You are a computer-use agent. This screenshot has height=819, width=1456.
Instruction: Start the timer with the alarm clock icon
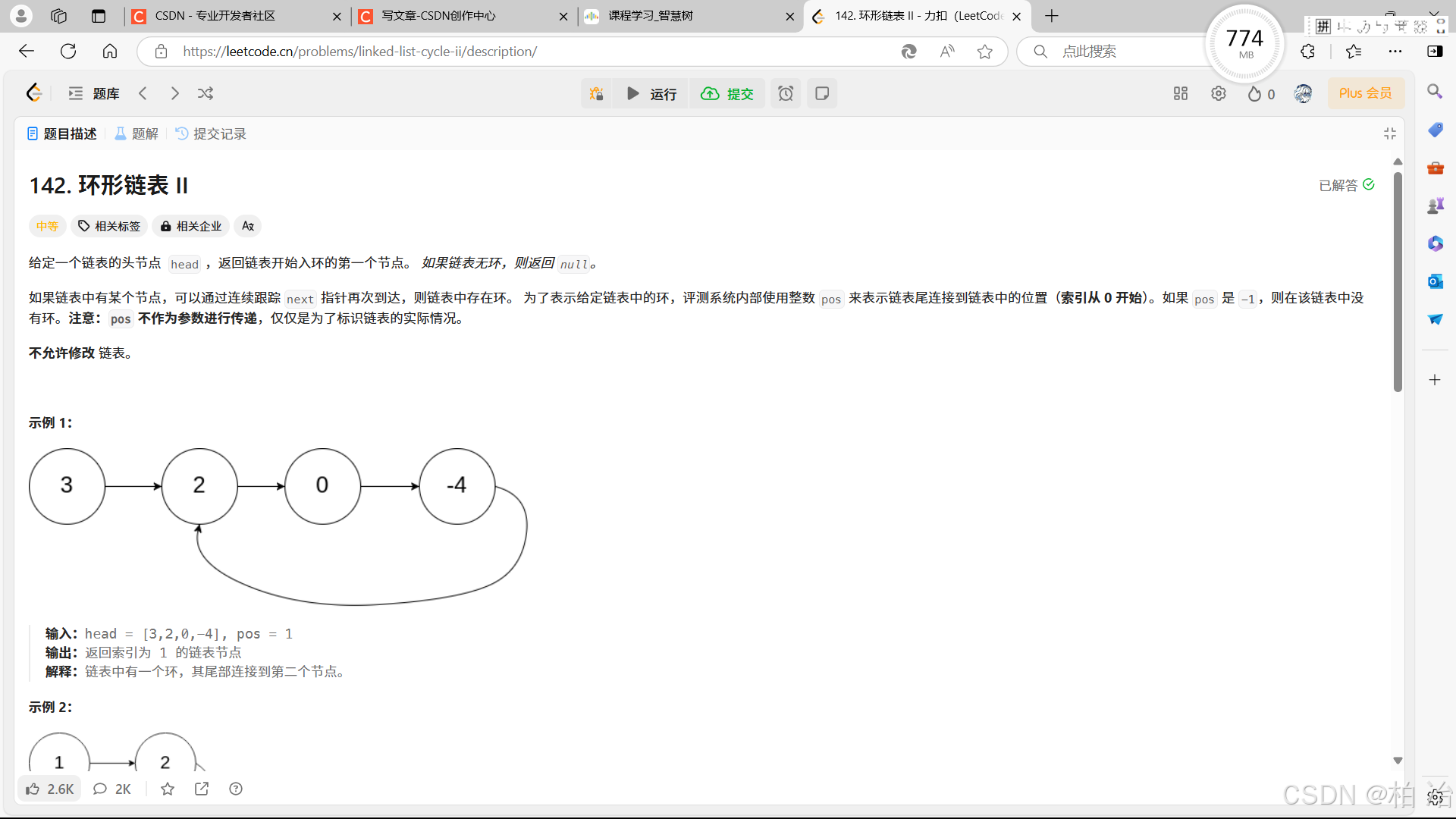click(786, 93)
